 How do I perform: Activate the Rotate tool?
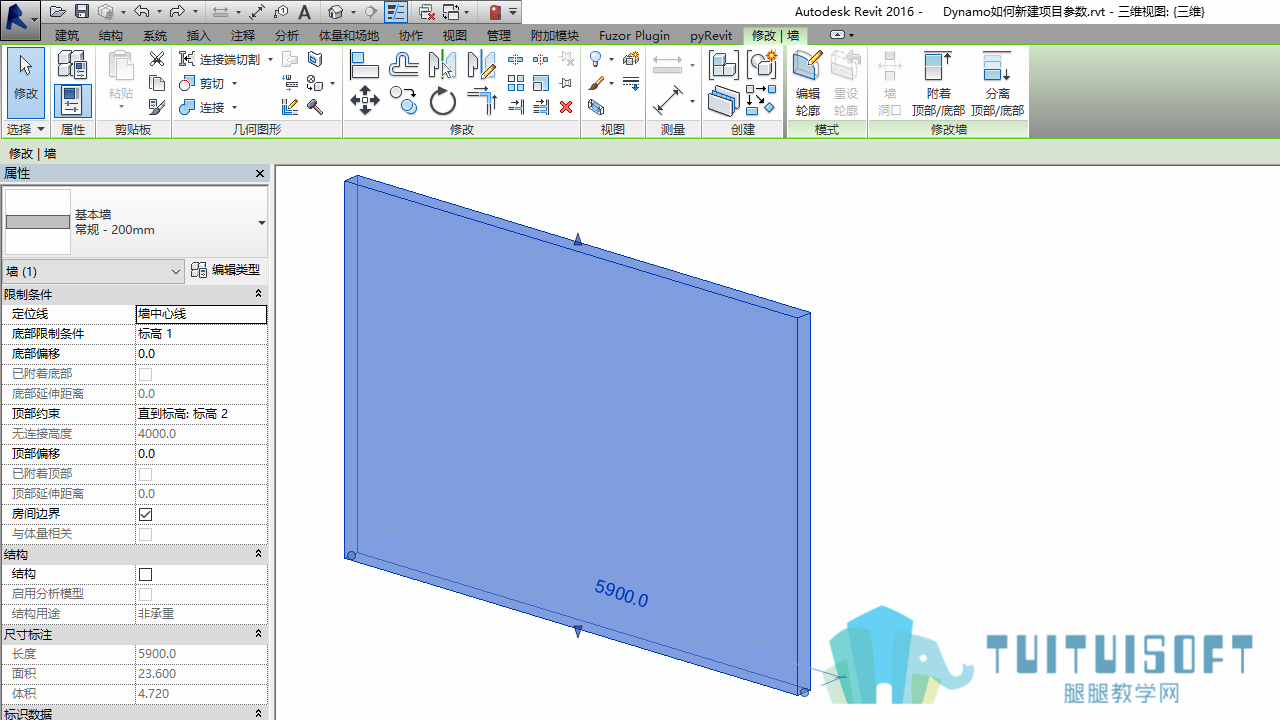442,101
